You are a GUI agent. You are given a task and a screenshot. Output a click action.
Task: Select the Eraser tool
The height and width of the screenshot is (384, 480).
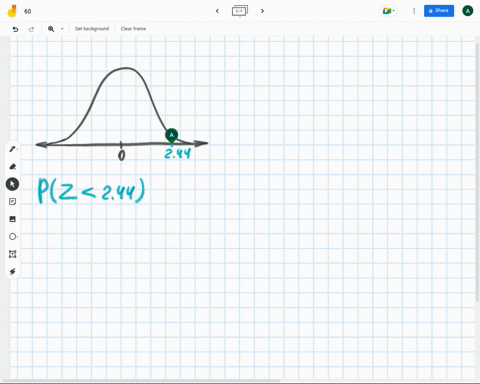[12, 166]
